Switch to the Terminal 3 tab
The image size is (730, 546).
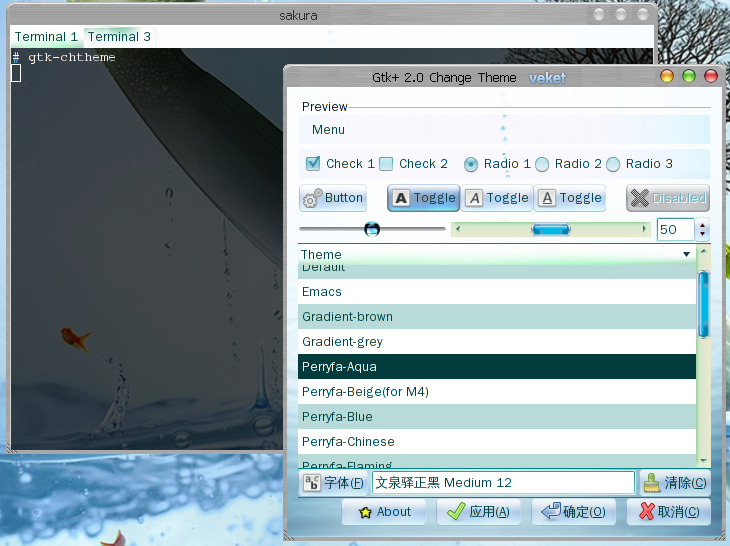coord(119,37)
